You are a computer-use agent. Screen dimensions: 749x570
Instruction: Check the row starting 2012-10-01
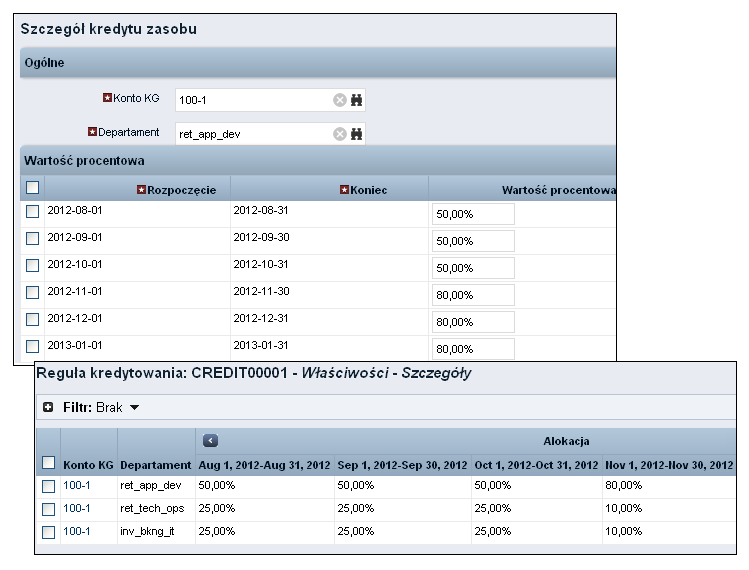(x=32, y=265)
